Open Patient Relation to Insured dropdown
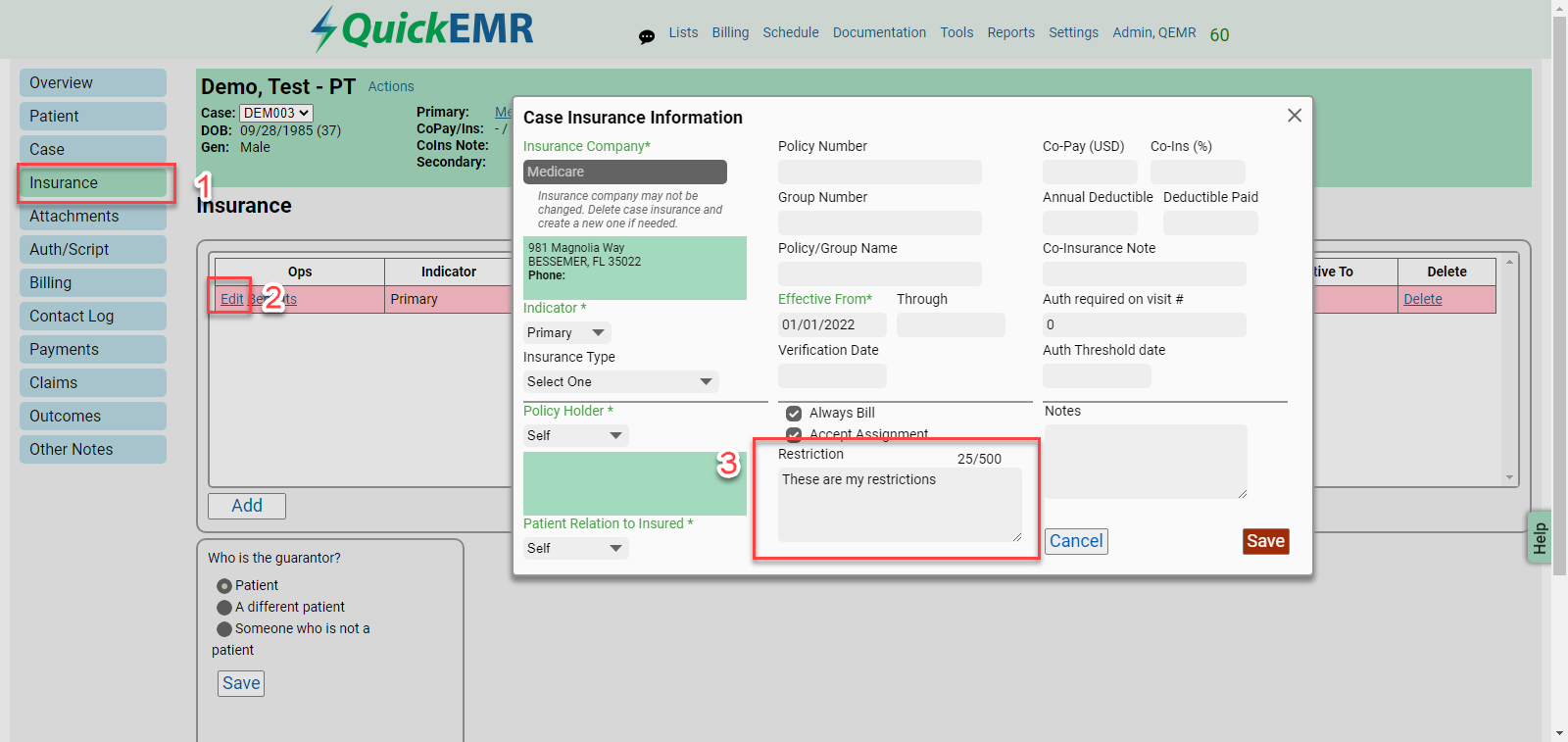Image resolution: width=1568 pixels, height=742 pixels. tap(576, 549)
